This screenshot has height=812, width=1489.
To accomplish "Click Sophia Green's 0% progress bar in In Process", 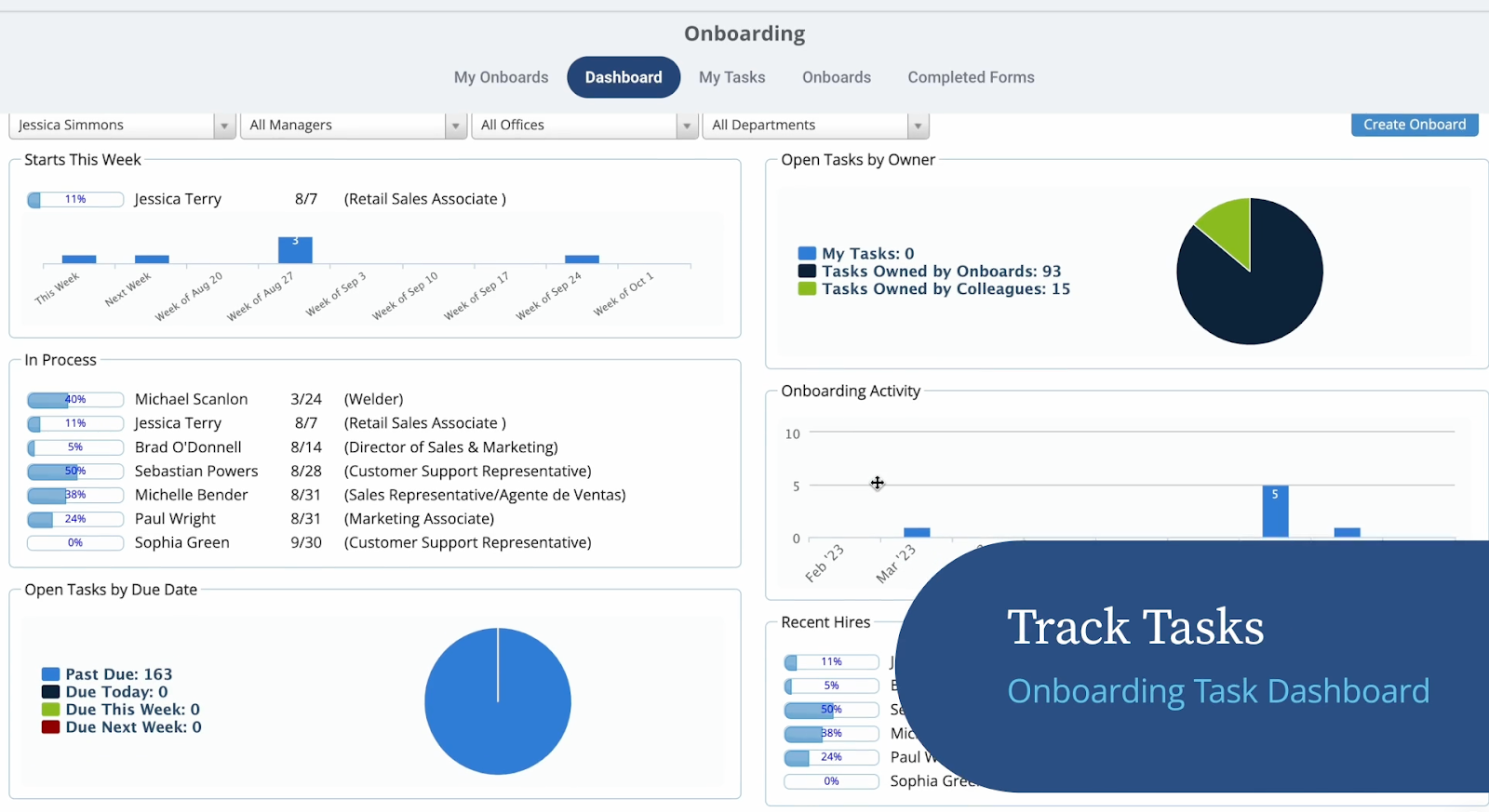I will pyautogui.click(x=75, y=543).
